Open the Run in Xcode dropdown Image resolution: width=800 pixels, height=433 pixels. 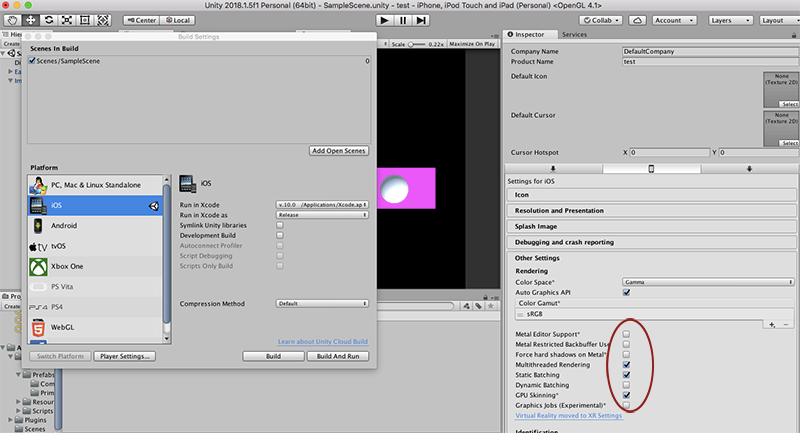(x=322, y=205)
